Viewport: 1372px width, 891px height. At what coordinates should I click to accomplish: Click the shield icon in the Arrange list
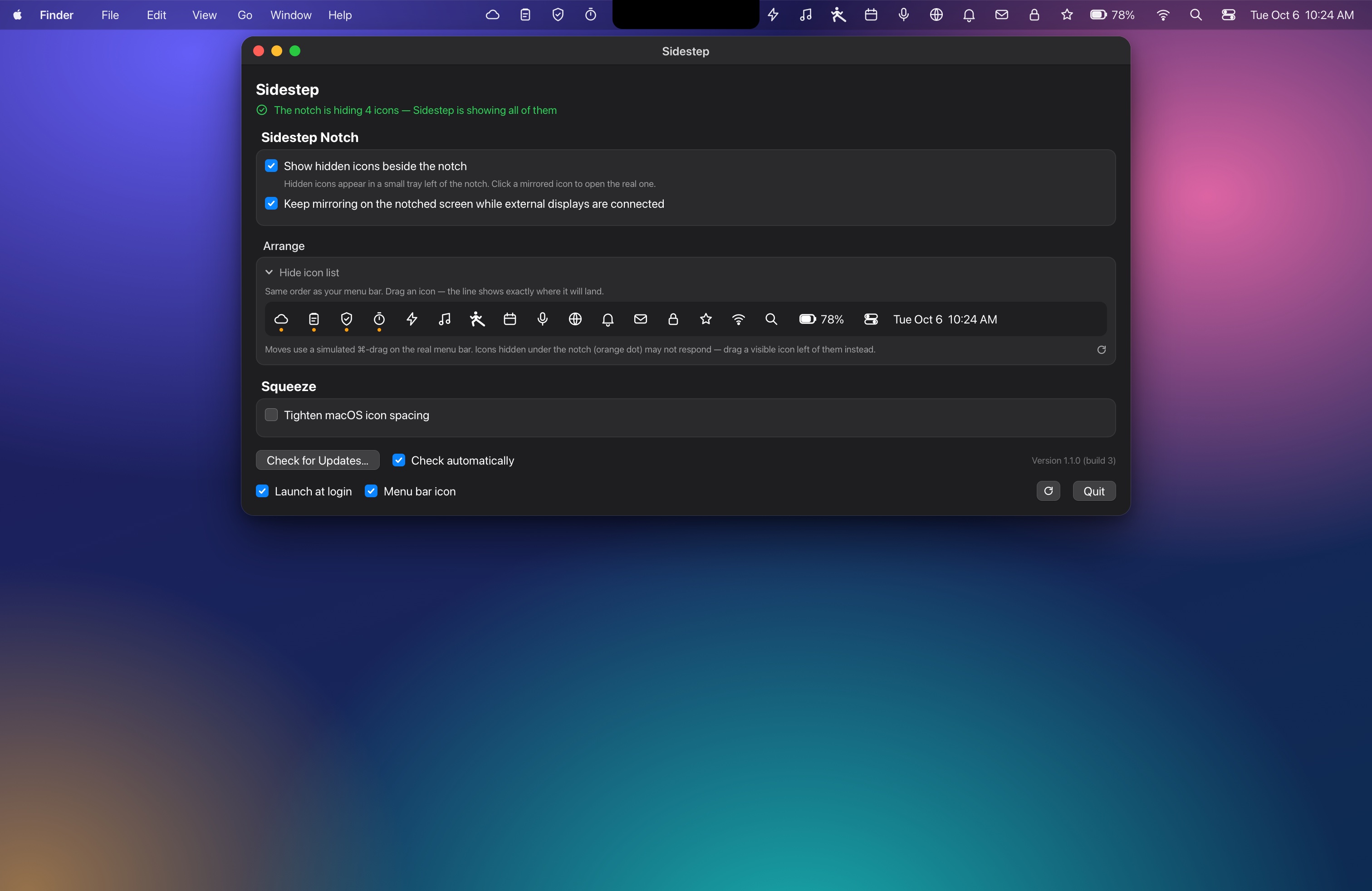347,319
